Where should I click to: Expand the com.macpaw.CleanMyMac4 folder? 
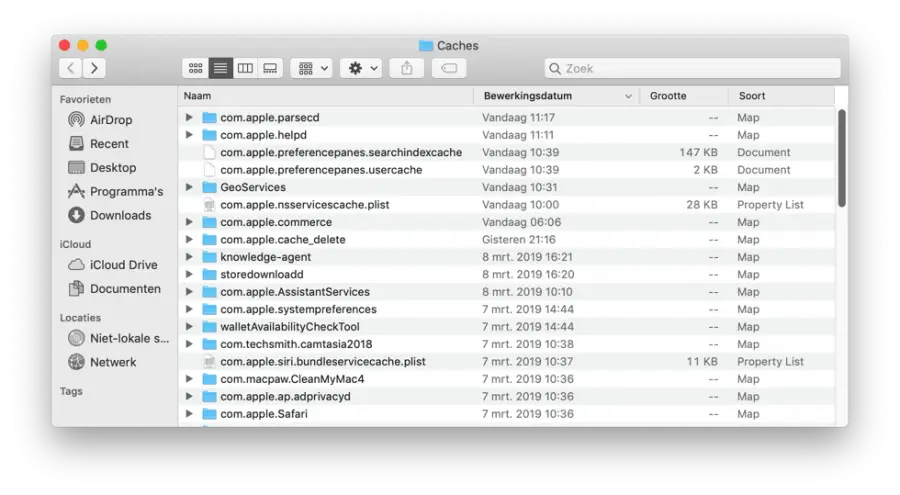(x=189, y=379)
